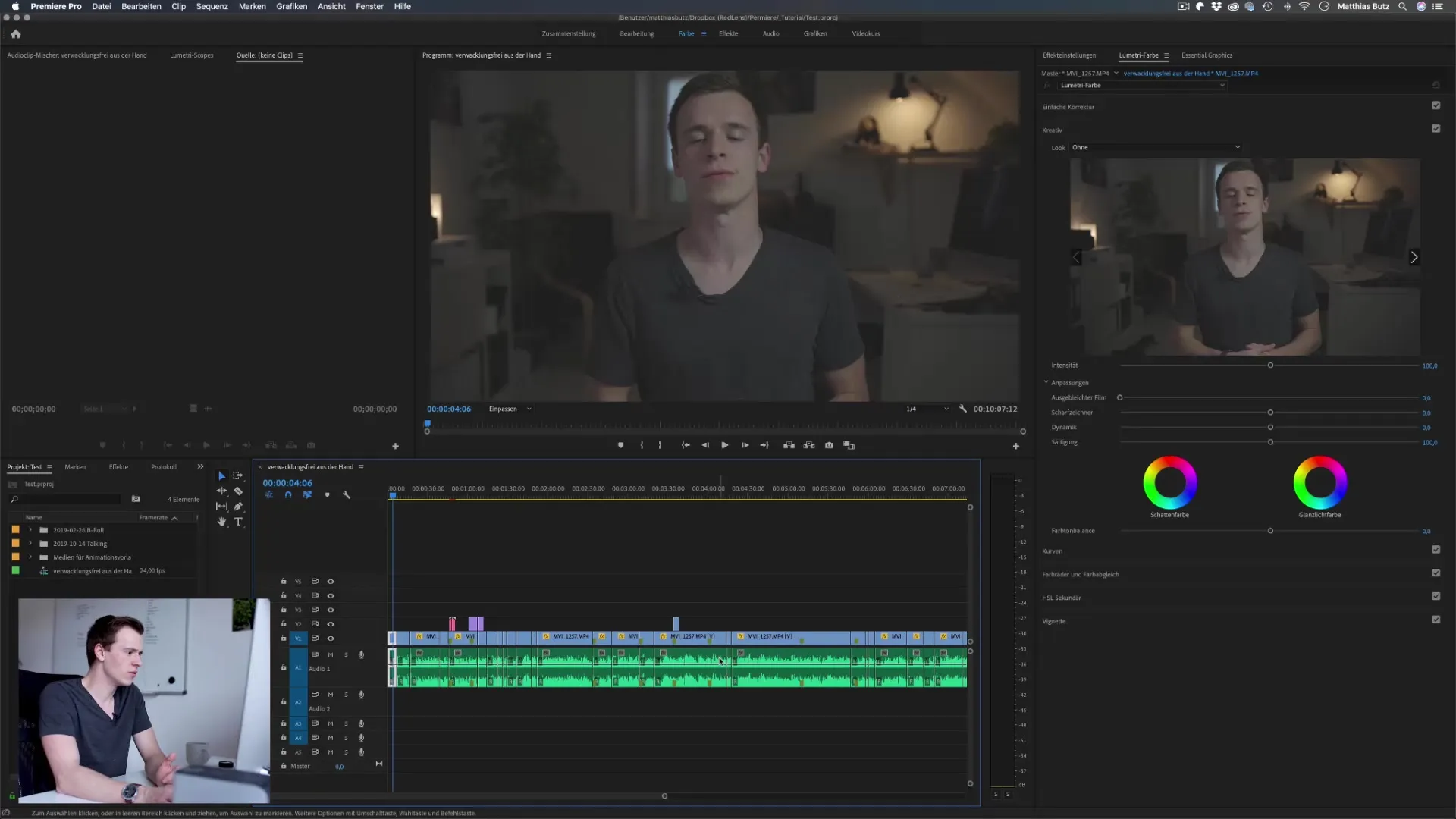Select the Razor tool

238,491
